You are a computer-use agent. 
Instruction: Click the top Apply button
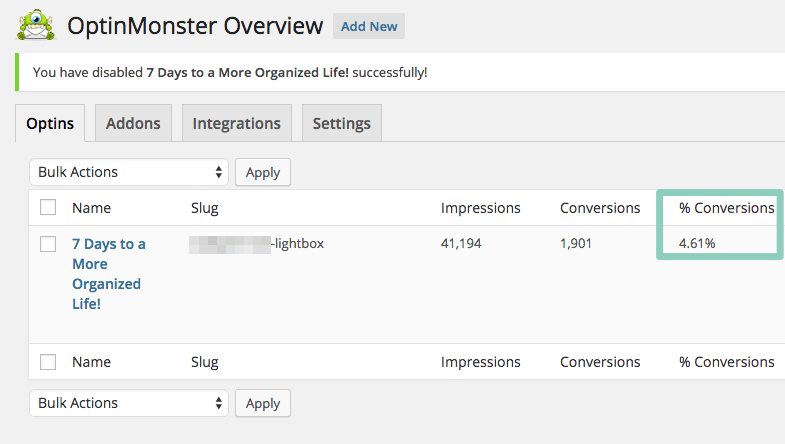[x=263, y=172]
